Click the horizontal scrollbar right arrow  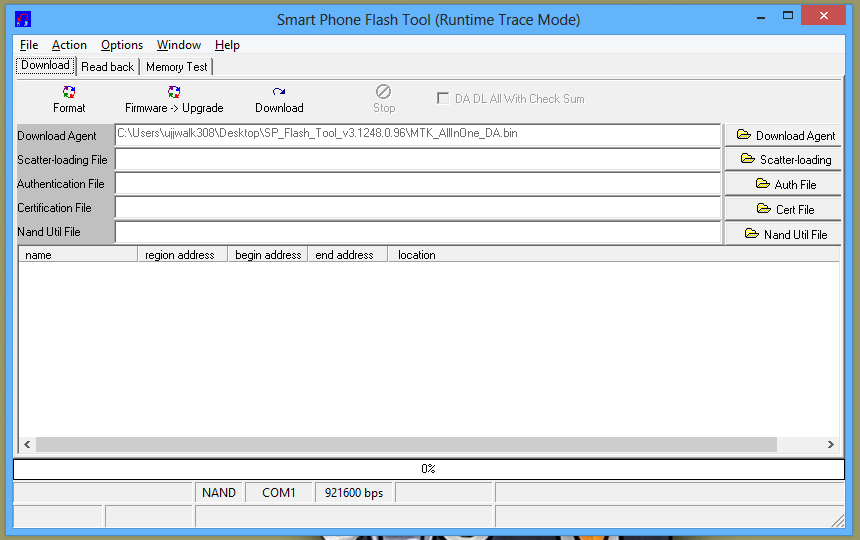click(830, 445)
